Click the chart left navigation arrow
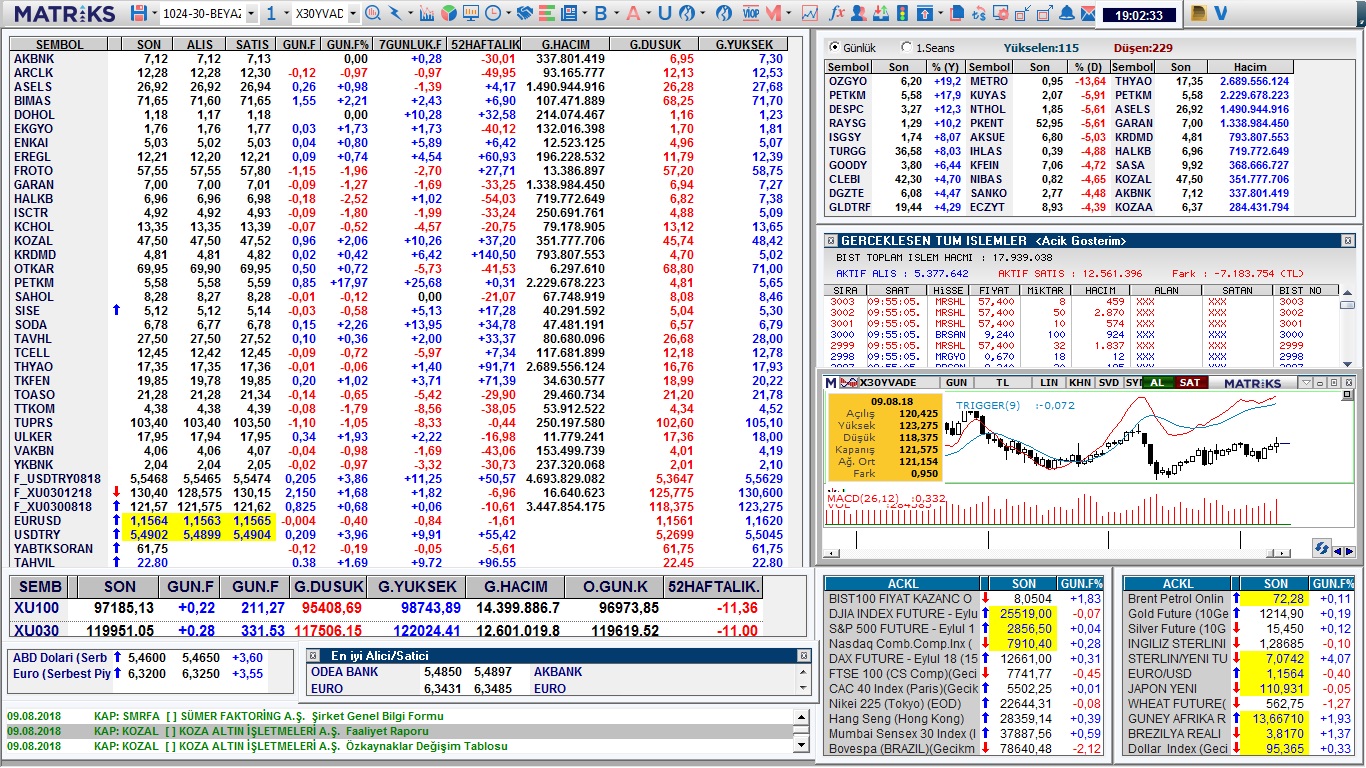1366x768 pixels. (1339, 552)
